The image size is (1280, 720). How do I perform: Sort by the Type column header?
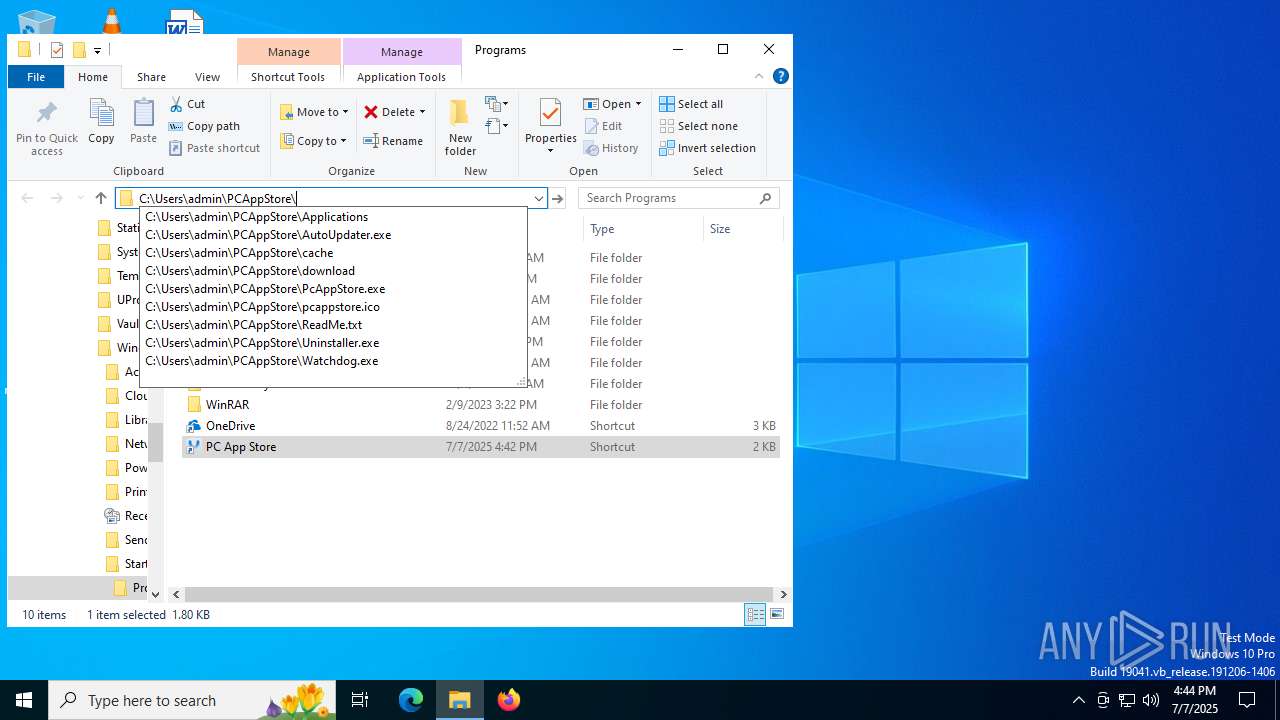[x=643, y=229]
